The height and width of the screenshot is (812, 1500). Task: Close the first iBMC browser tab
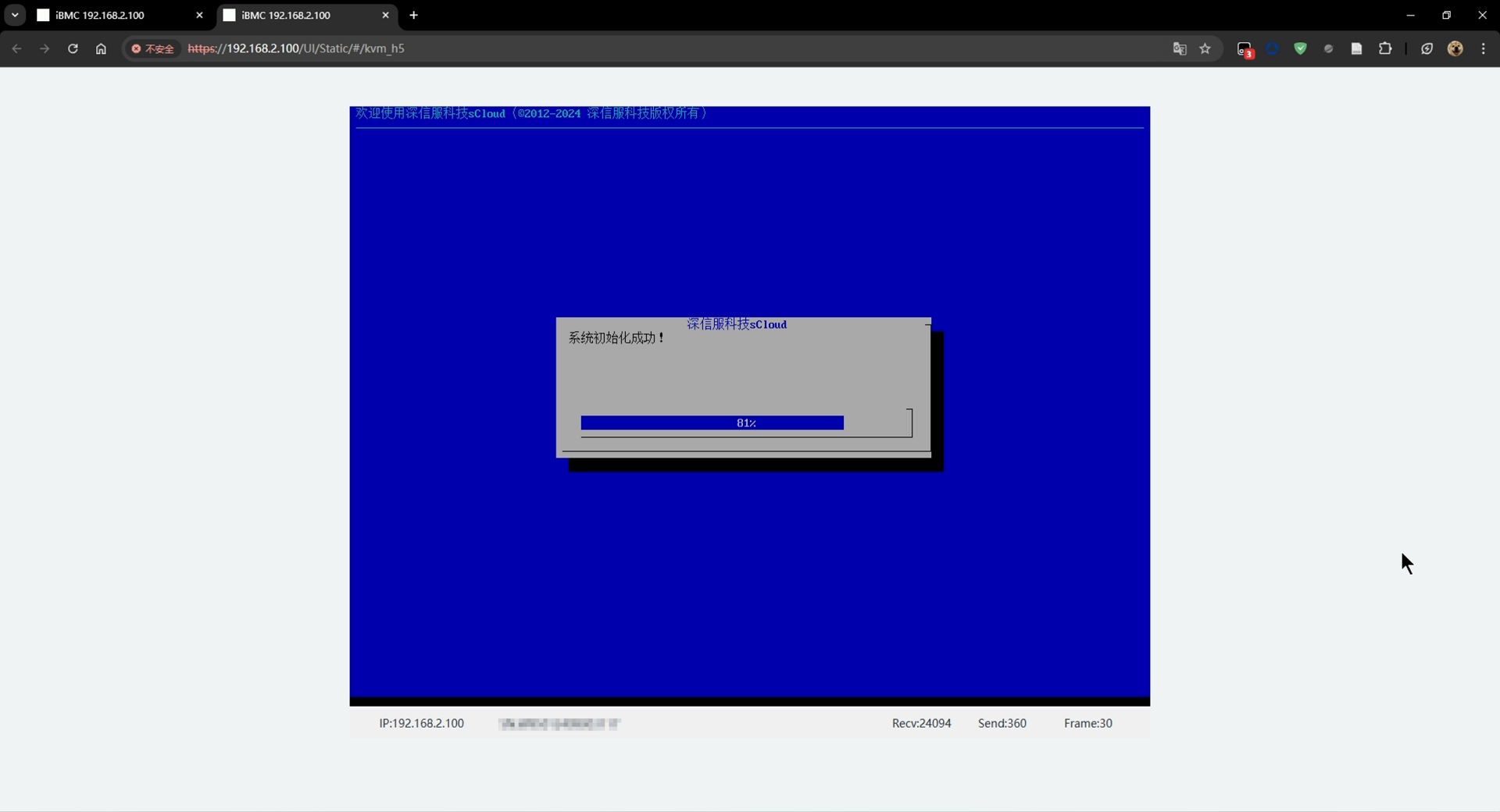tap(199, 15)
